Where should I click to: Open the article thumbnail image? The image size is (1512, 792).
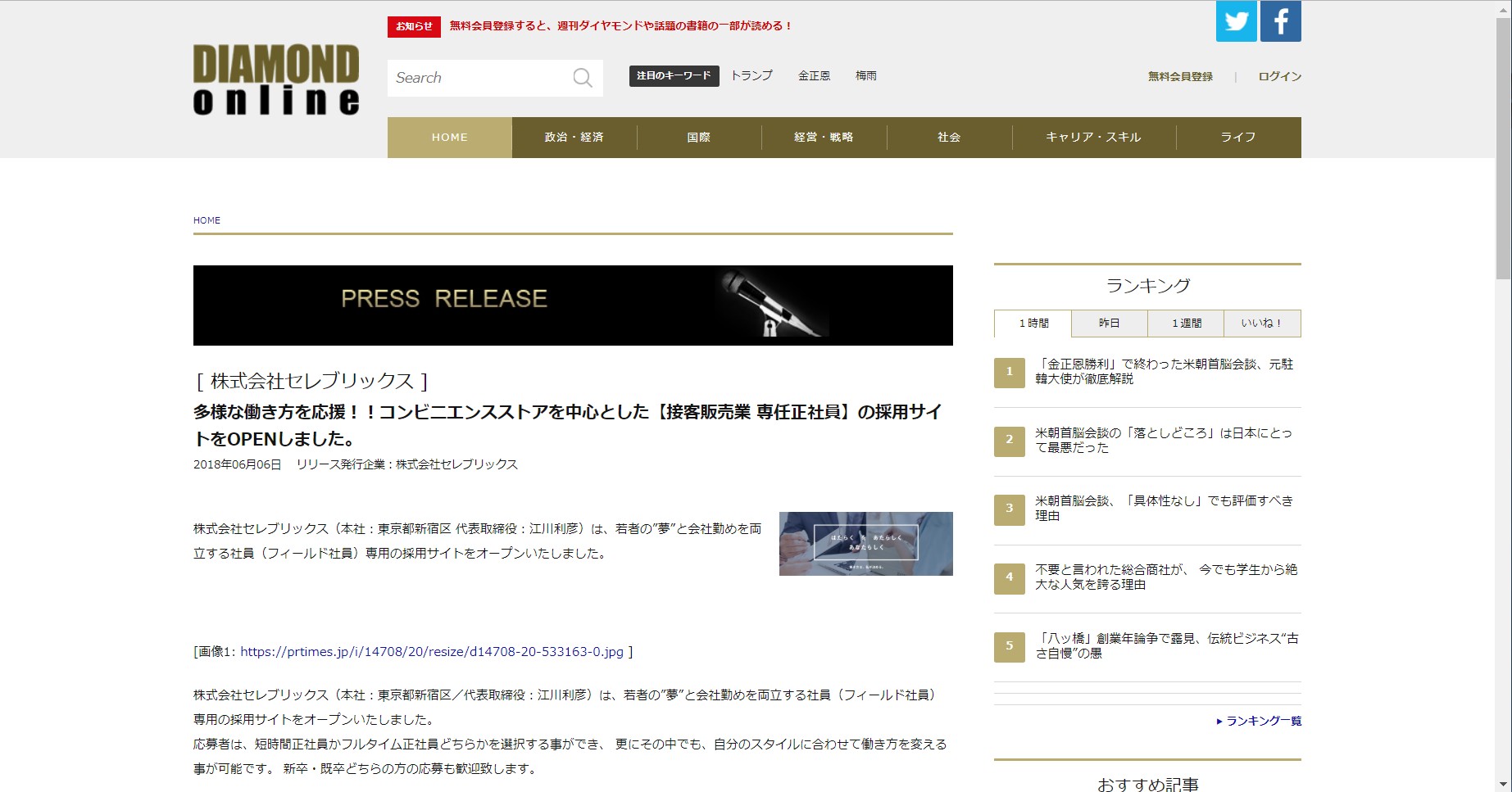coord(866,544)
